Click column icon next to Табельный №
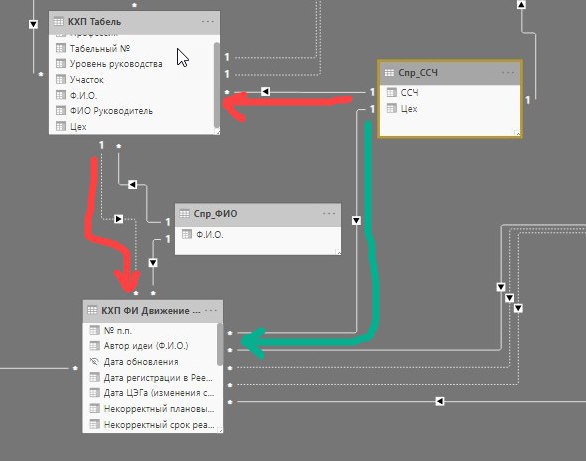The image size is (586, 461). click(x=61, y=48)
